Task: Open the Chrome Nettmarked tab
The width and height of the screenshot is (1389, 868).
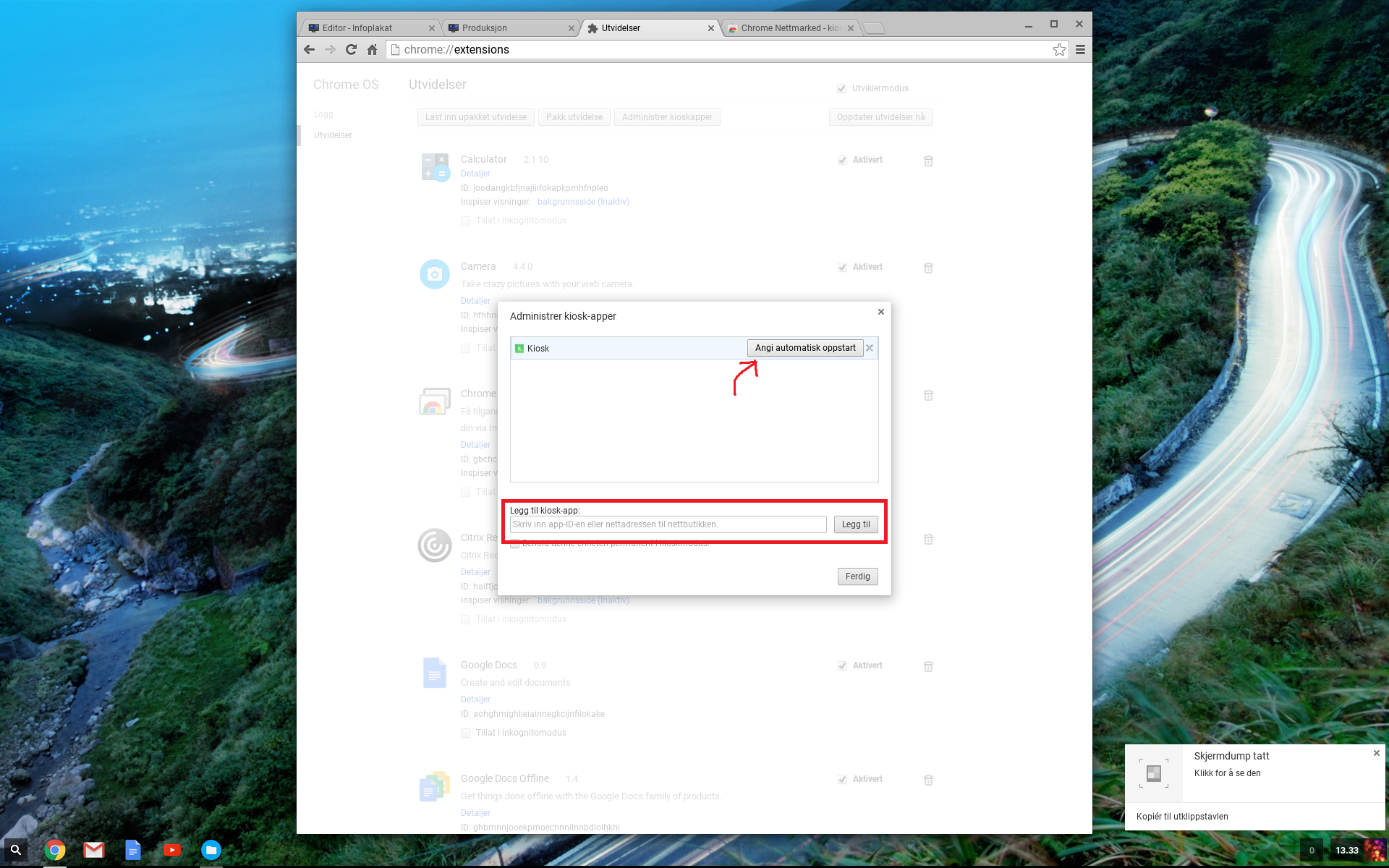Action: tap(789, 28)
